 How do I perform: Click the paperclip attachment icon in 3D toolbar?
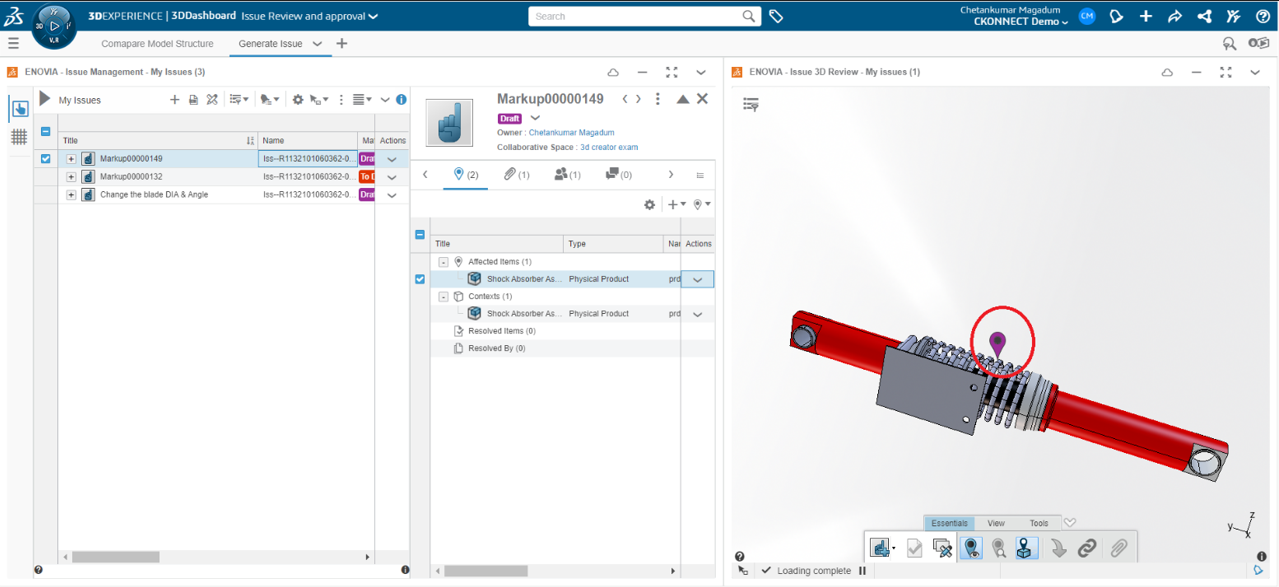click(1119, 548)
